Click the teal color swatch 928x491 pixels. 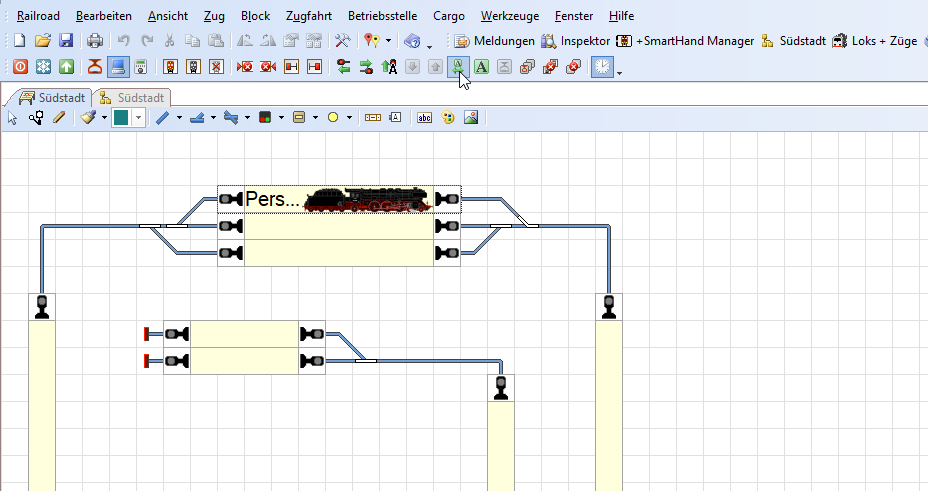(x=121, y=117)
